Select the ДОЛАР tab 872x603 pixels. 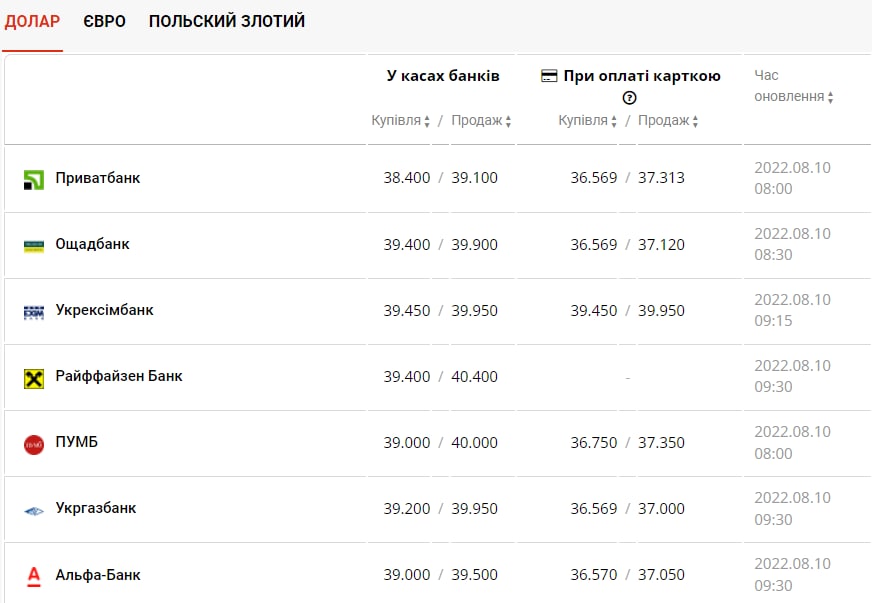tap(32, 21)
